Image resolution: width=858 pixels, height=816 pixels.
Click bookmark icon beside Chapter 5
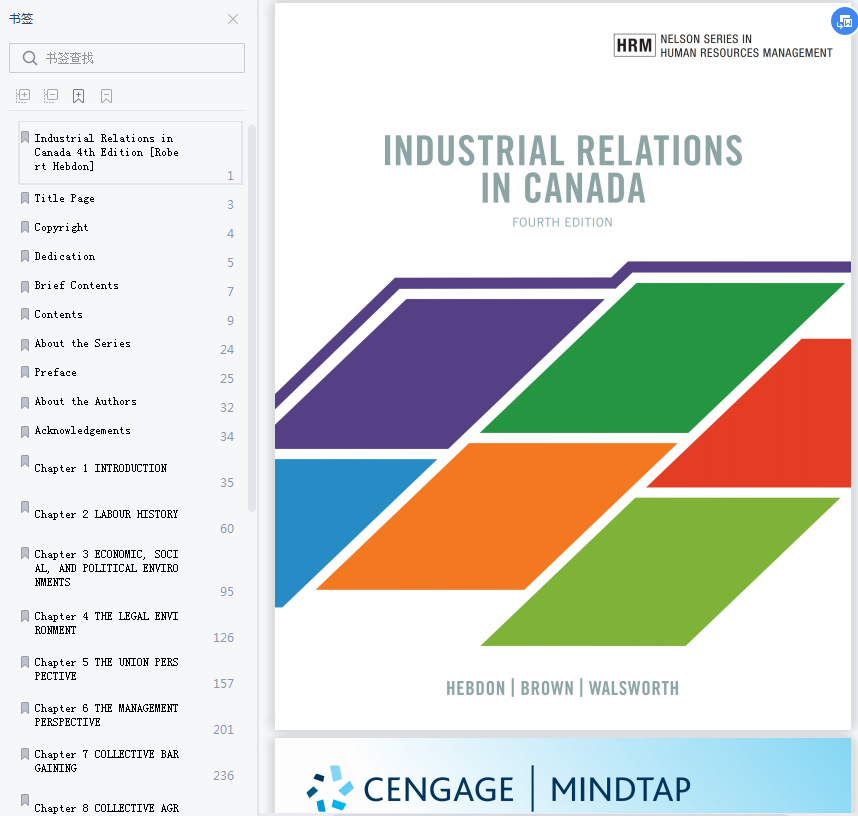tap(25, 662)
